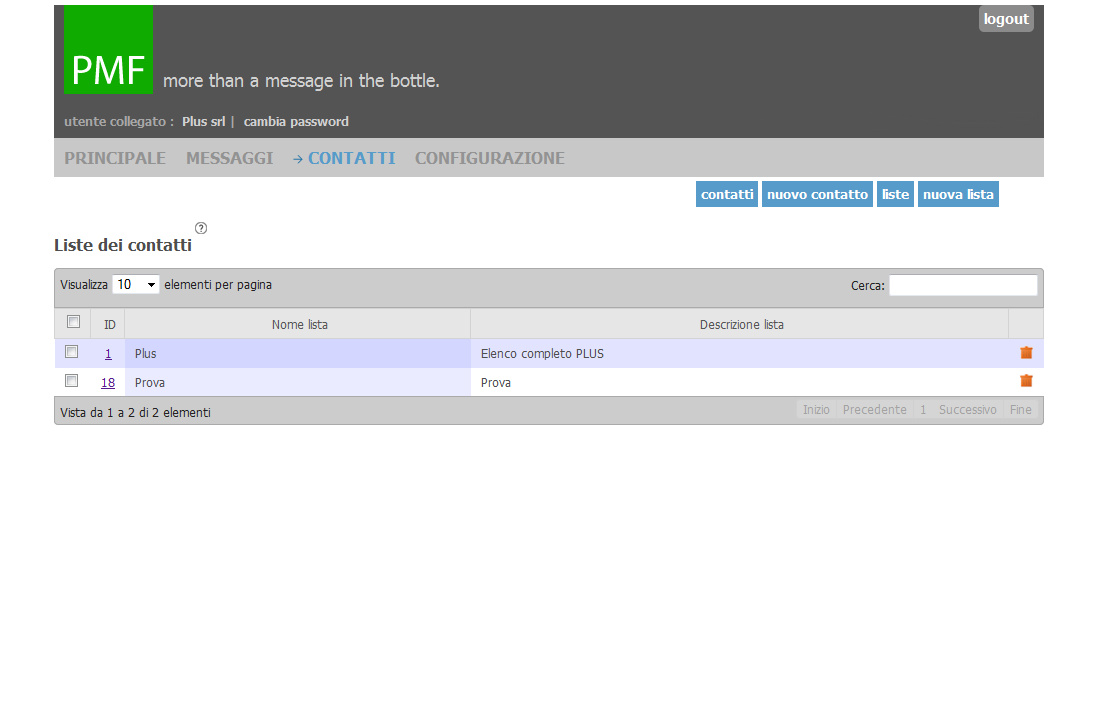Select the CONTATTI menu

point(351,158)
